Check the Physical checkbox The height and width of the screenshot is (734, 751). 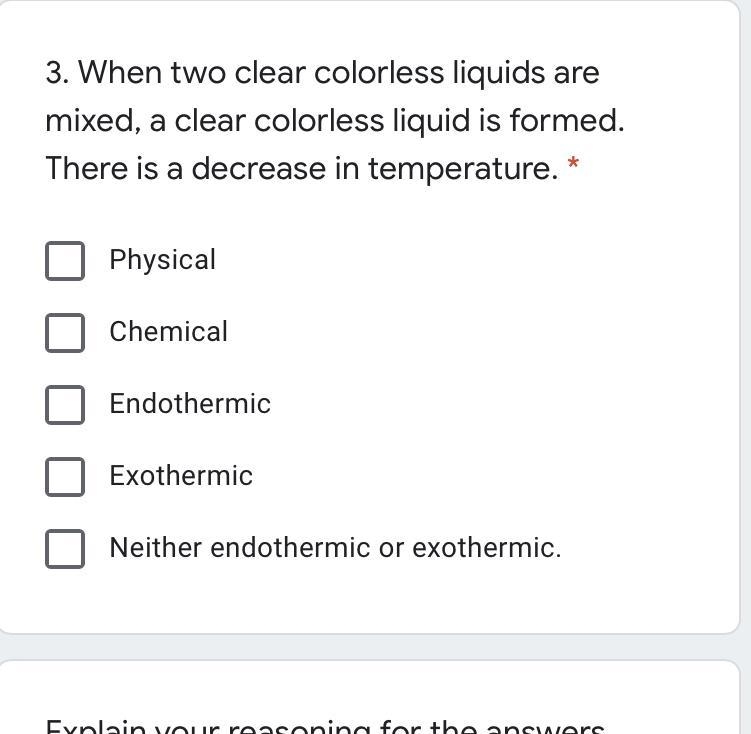tap(65, 261)
